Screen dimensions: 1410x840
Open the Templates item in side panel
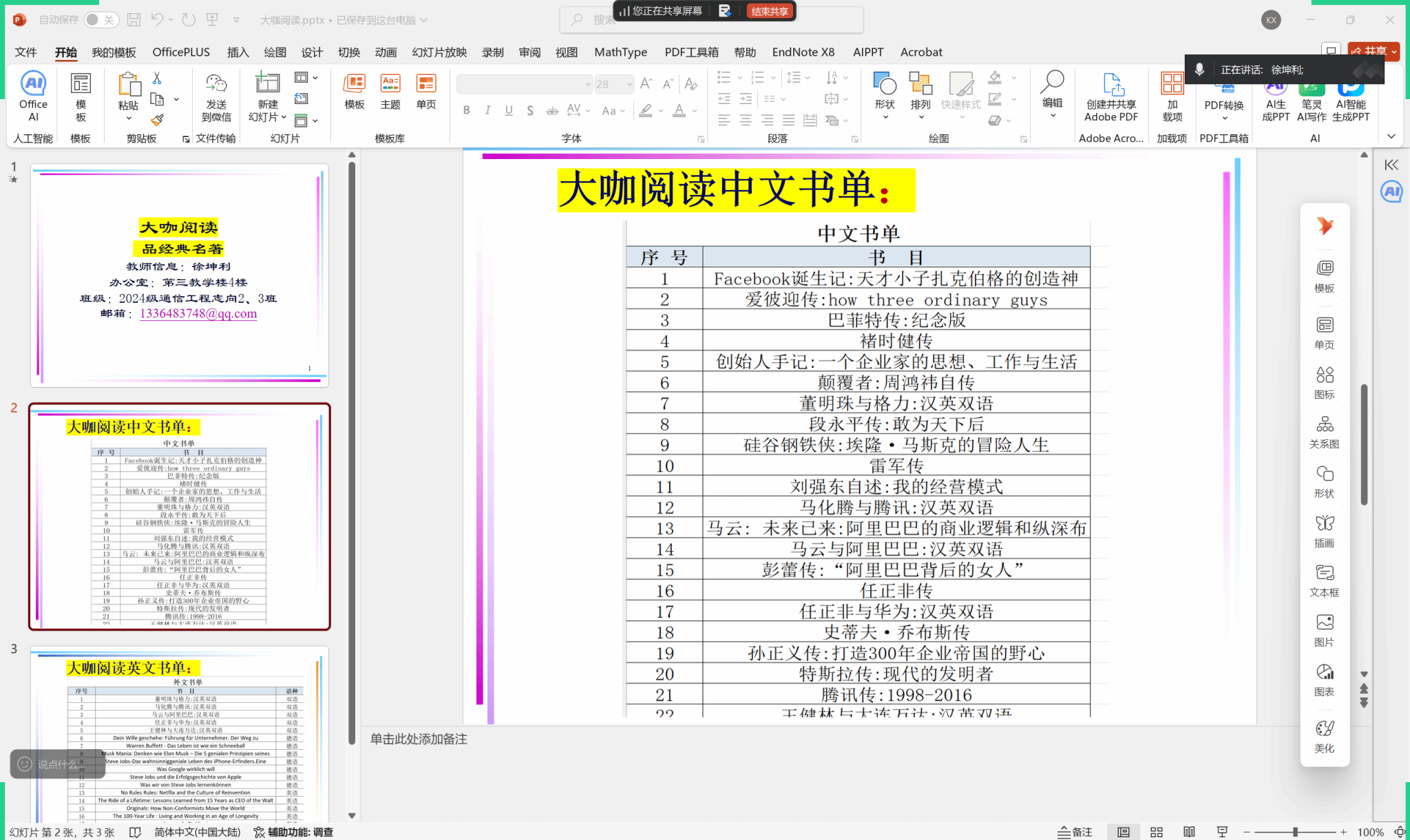coord(1324,277)
